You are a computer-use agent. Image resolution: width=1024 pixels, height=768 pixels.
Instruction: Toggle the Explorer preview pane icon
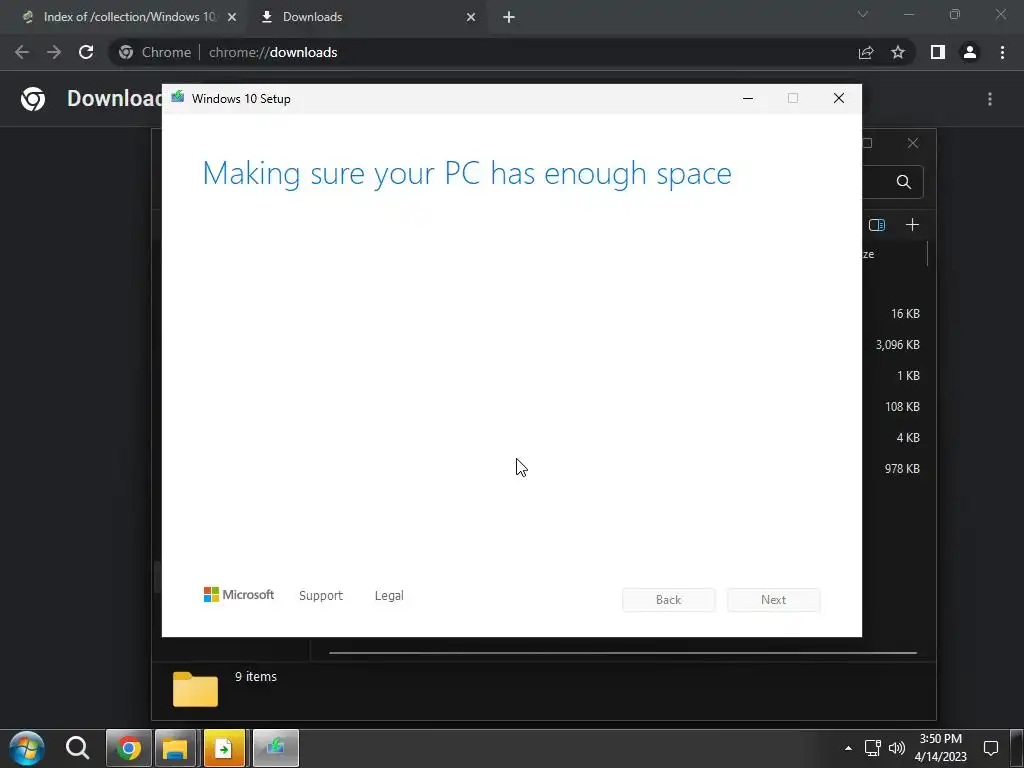[x=877, y=225]
